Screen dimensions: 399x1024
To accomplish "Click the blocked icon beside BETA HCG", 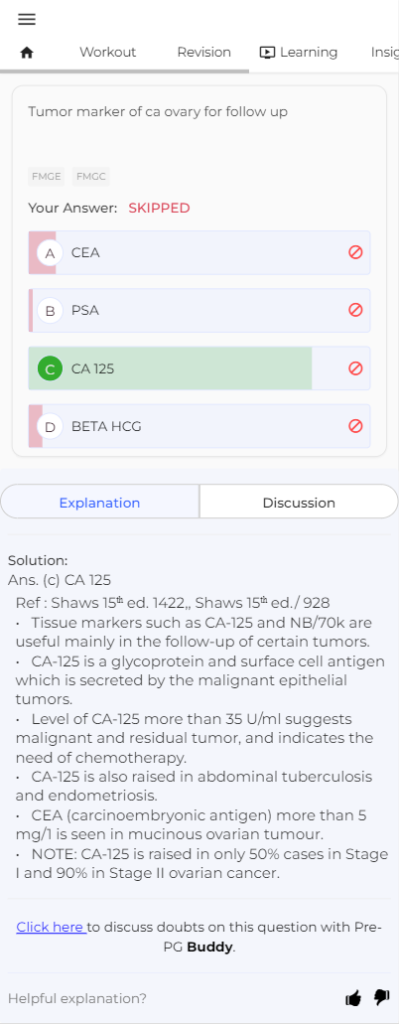I will (355, 426).
